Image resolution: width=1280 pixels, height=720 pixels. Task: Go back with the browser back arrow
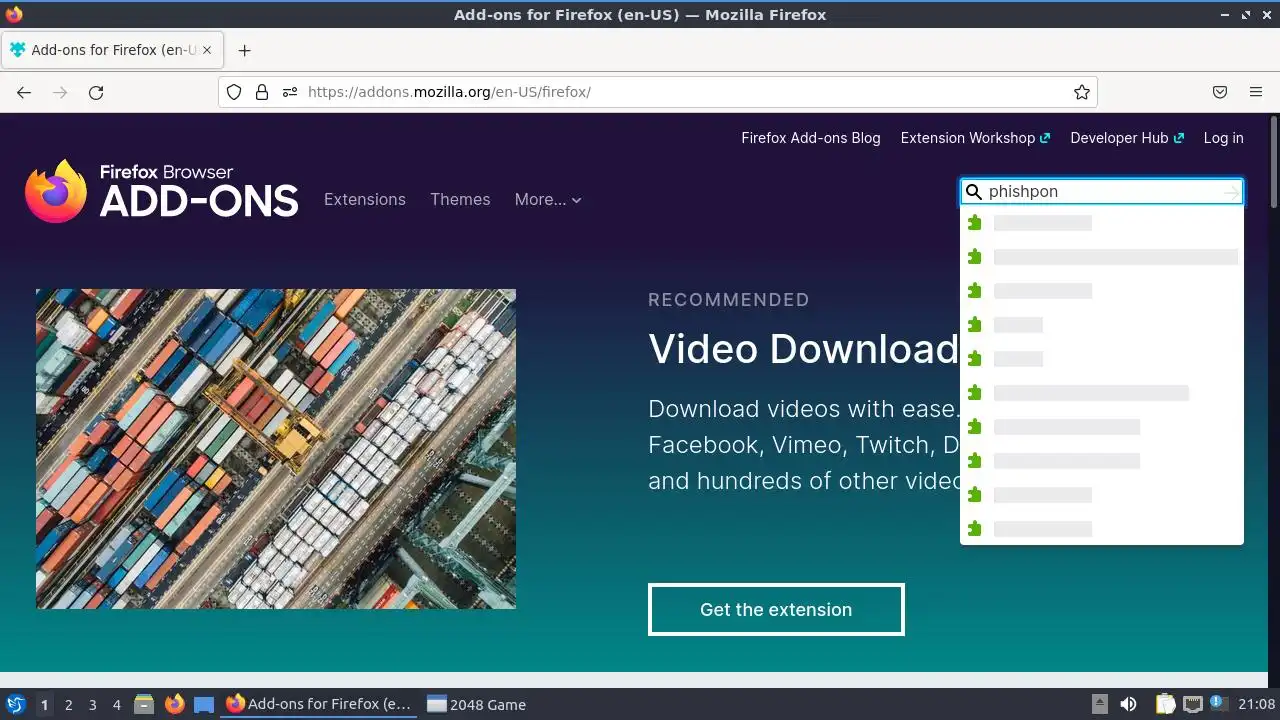(24, 92)
